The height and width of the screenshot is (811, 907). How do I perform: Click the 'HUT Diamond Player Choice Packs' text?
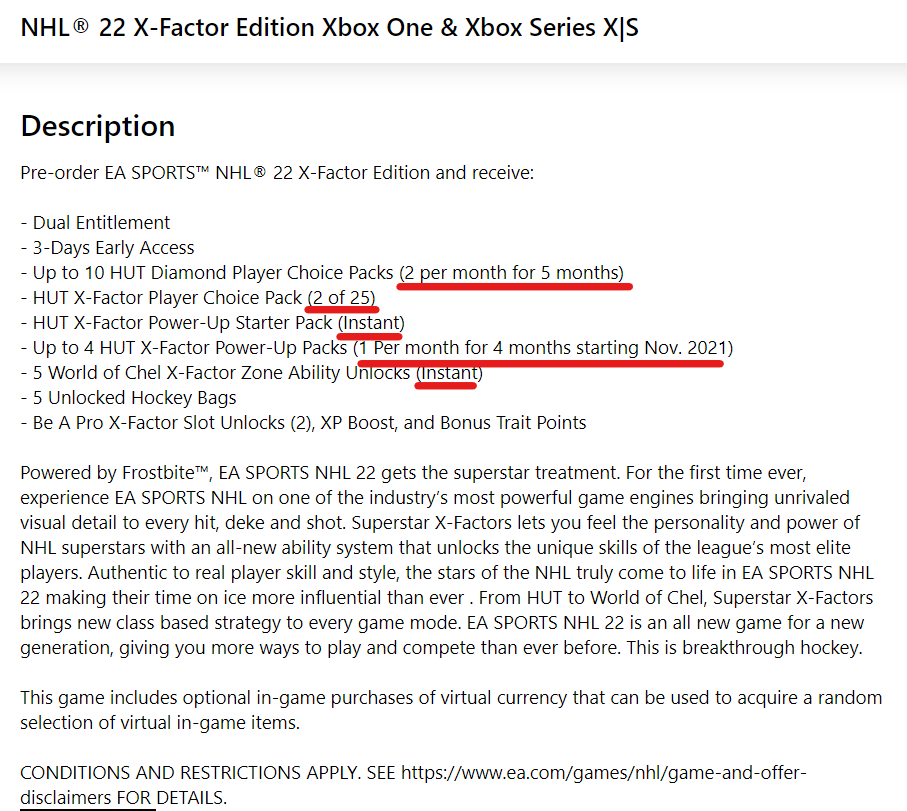[x=251, y=272]
